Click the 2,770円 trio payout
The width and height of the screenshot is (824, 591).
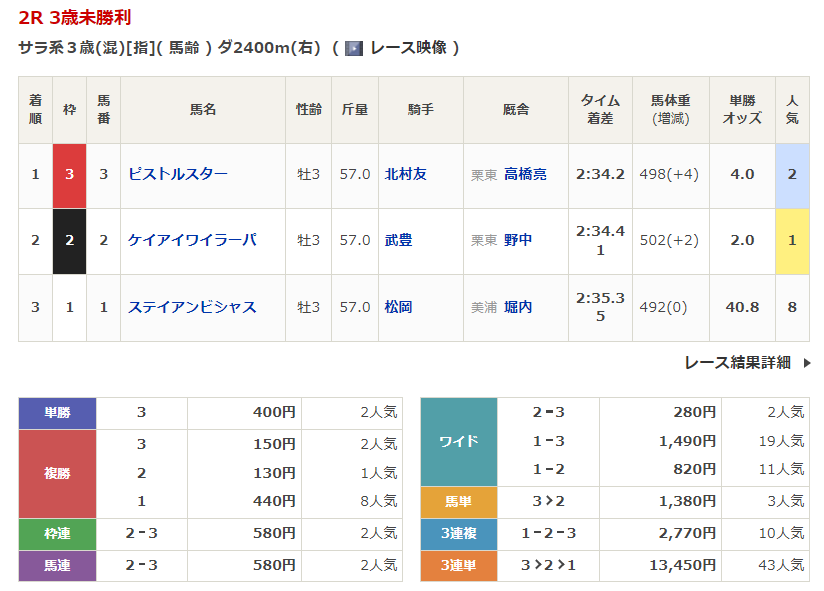[687, 534]
